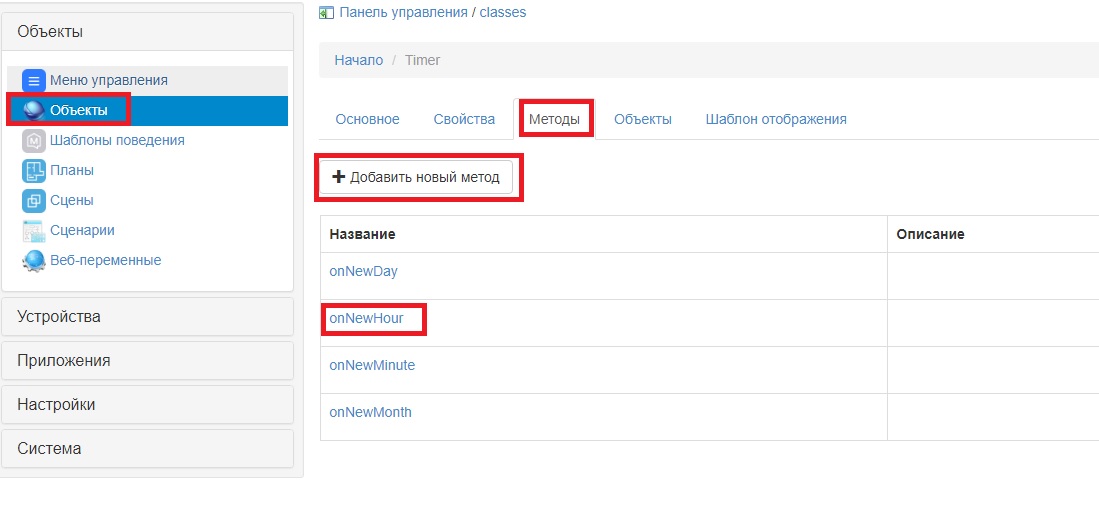Click the Меню управления menu icon
Image resolution: width=1099 pixels, height=529 pixels.
(34, 81)
